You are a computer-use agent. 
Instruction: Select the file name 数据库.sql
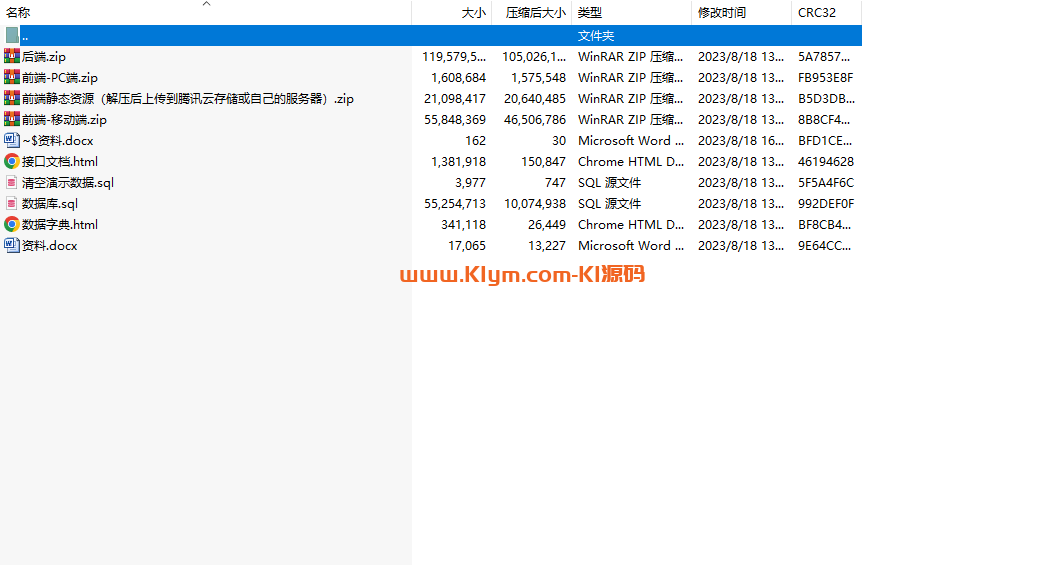50,204
